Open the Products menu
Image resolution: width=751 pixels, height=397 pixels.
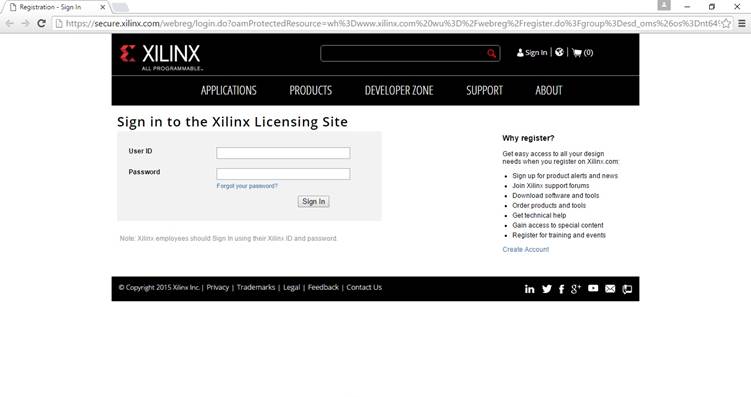(x=310, y=91)
